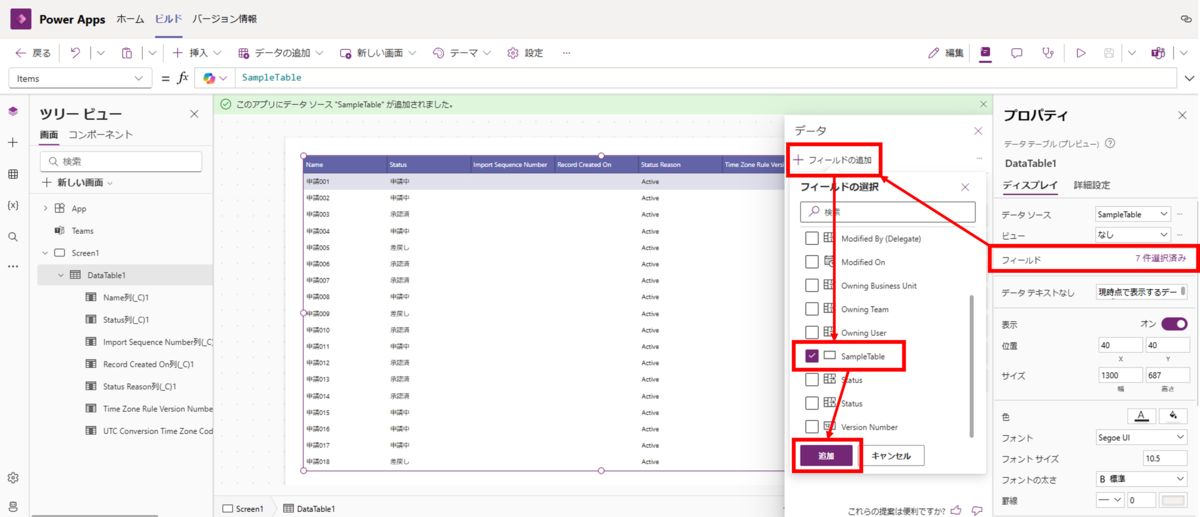Click the Save disk icon
The image size is (1200, 517).
pos(1109,53)
